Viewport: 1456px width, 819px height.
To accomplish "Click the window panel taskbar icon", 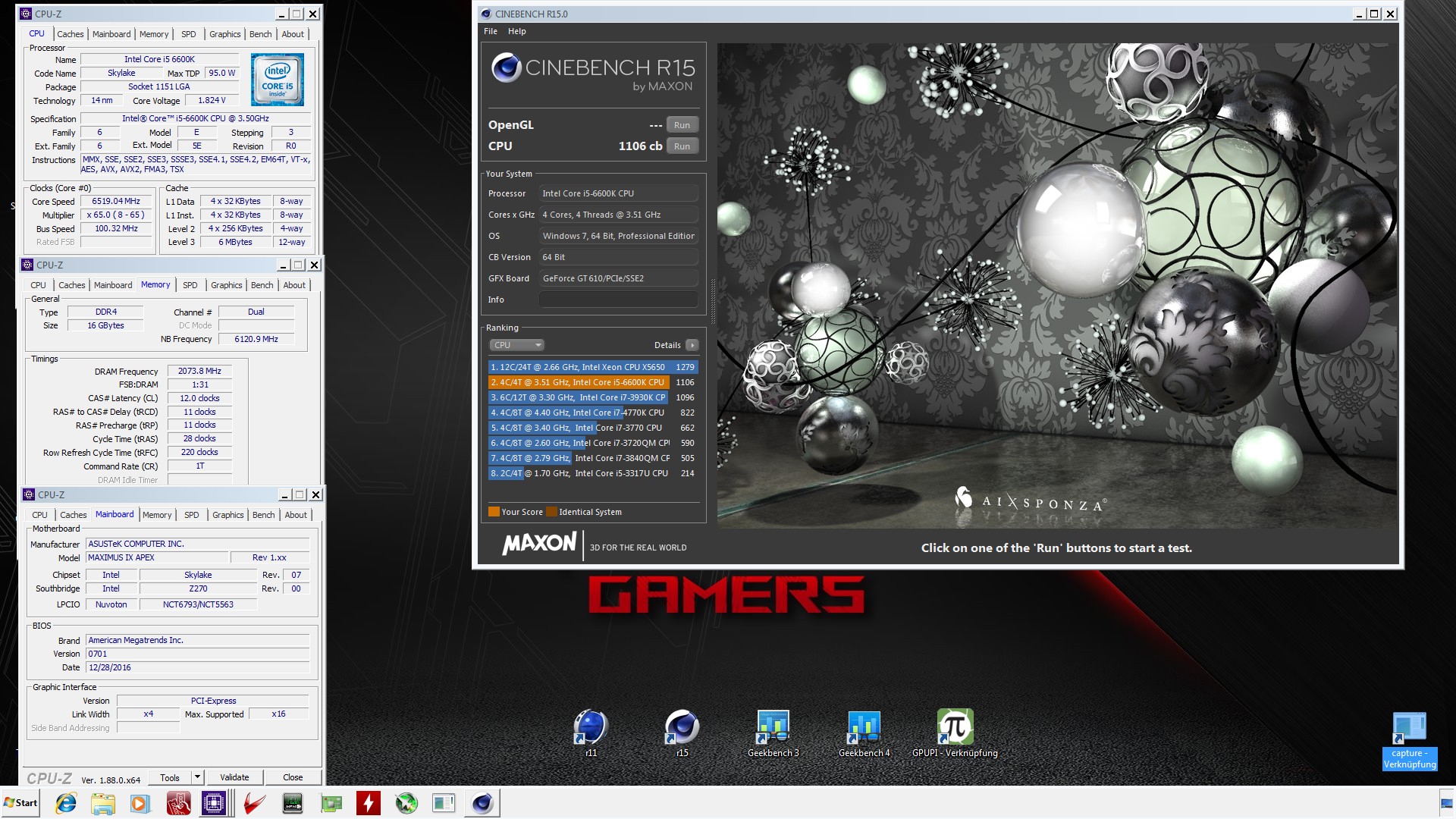I will point(444,803).
